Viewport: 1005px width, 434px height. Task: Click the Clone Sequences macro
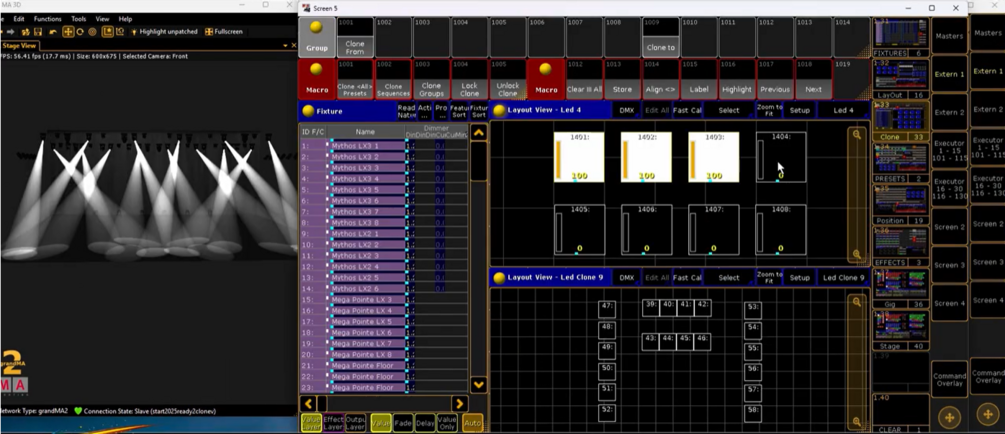[393, 78]
